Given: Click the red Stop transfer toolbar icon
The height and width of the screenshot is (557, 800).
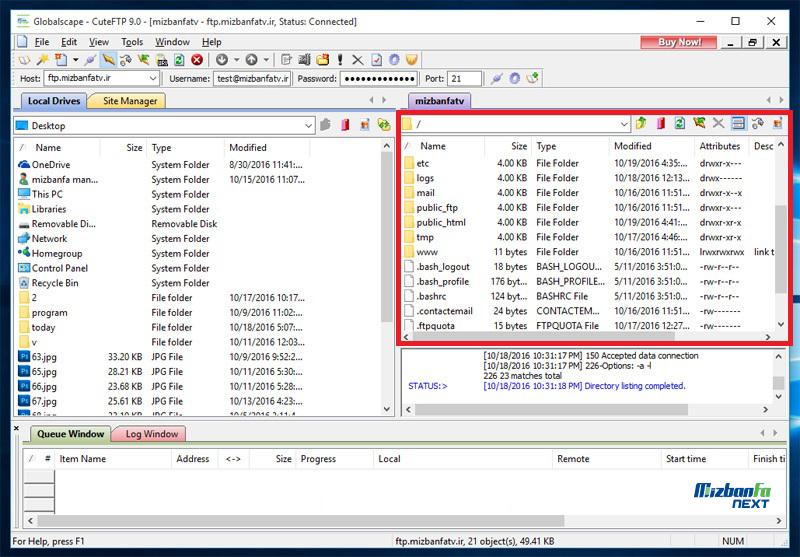Looking at the screenshot, I should click(197, 60).
